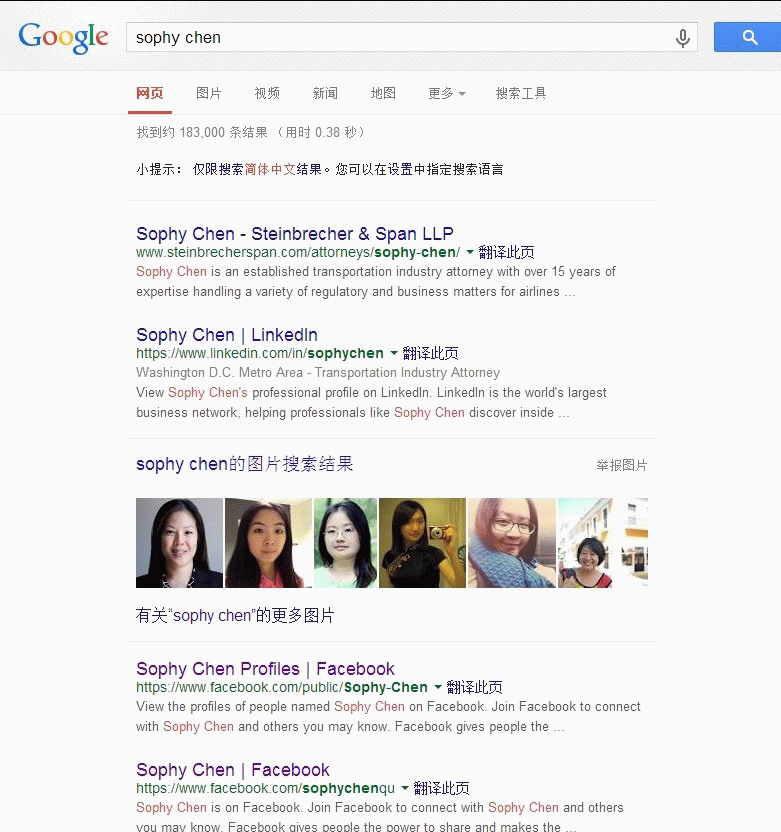Click the 举报图片 link
Viewport: 781px width, 832px height.
621,465
